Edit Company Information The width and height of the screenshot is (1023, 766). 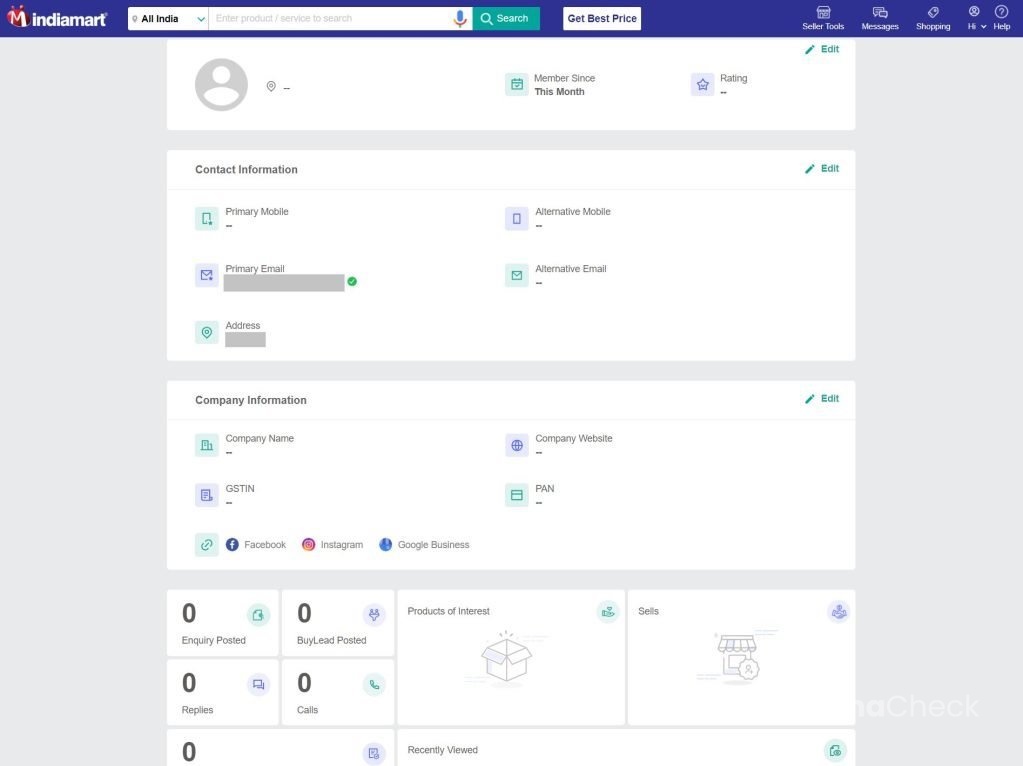(822, 399)
